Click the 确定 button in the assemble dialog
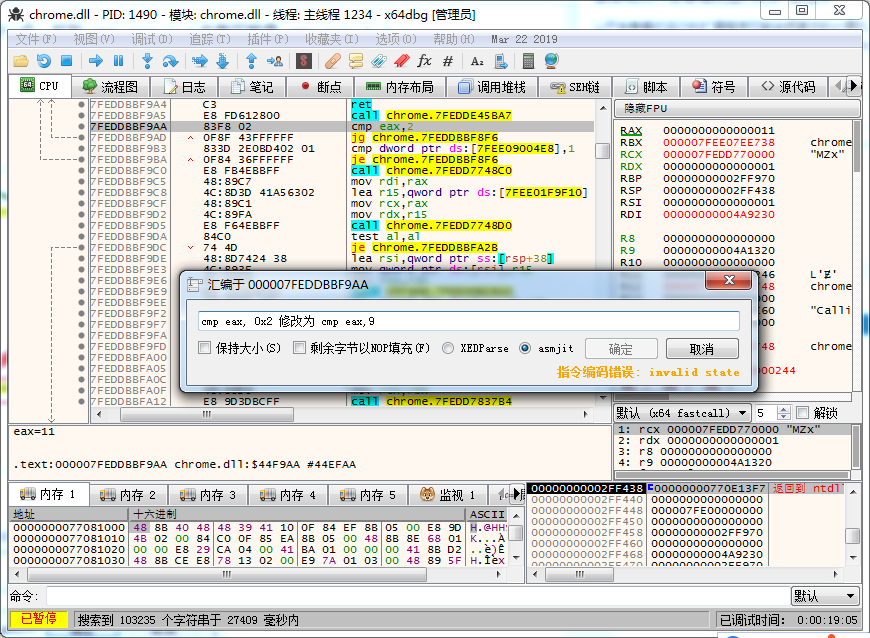Image resolution: width=870 pixels, height=638 pixels. point(621,349)
